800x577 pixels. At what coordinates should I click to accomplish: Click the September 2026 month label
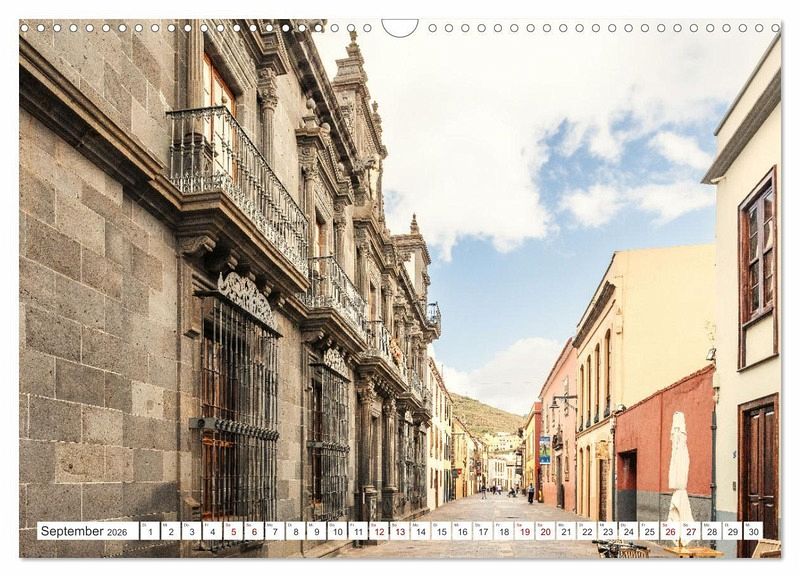click(87, 531)
